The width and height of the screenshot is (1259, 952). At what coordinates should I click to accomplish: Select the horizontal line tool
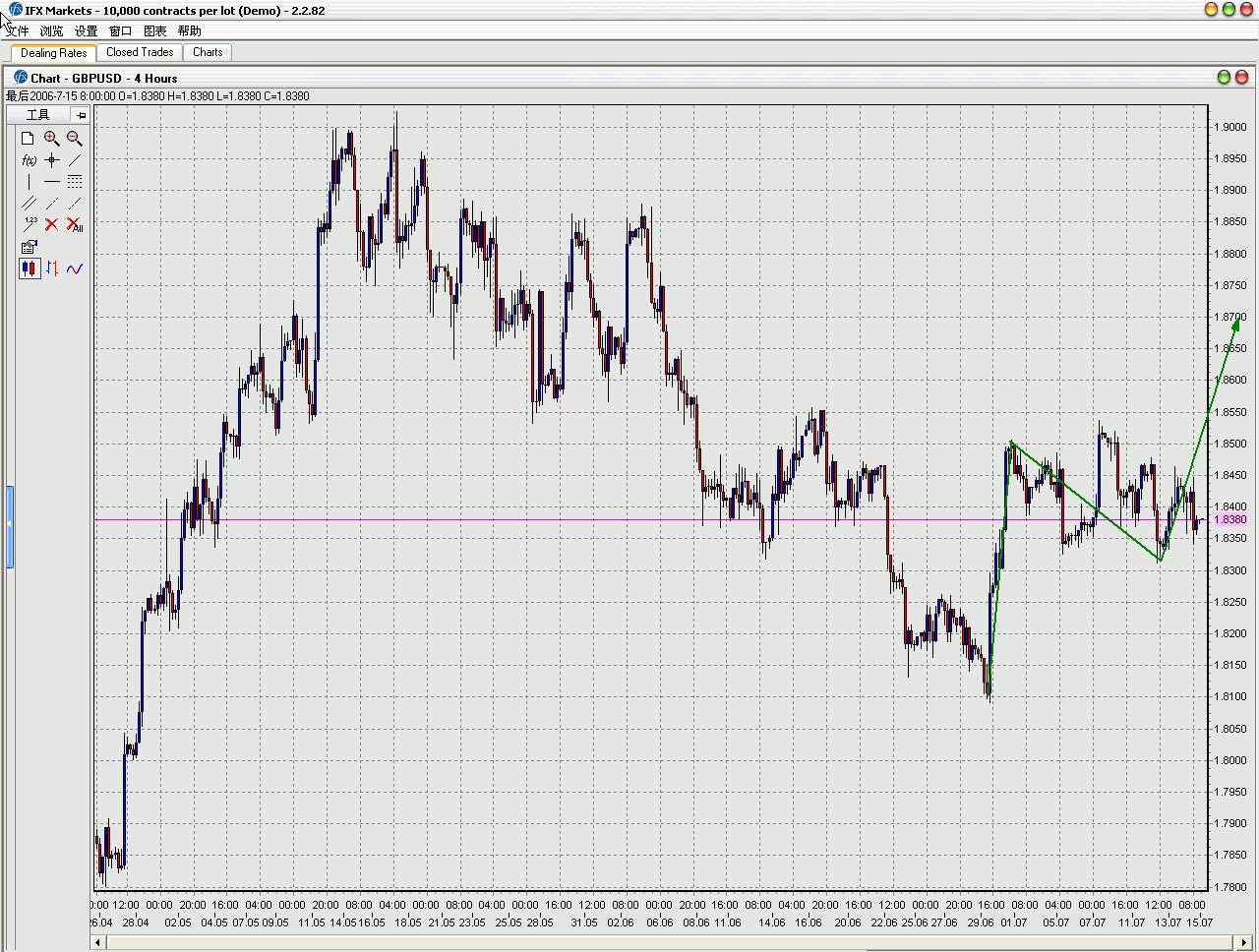pos(51,182)
